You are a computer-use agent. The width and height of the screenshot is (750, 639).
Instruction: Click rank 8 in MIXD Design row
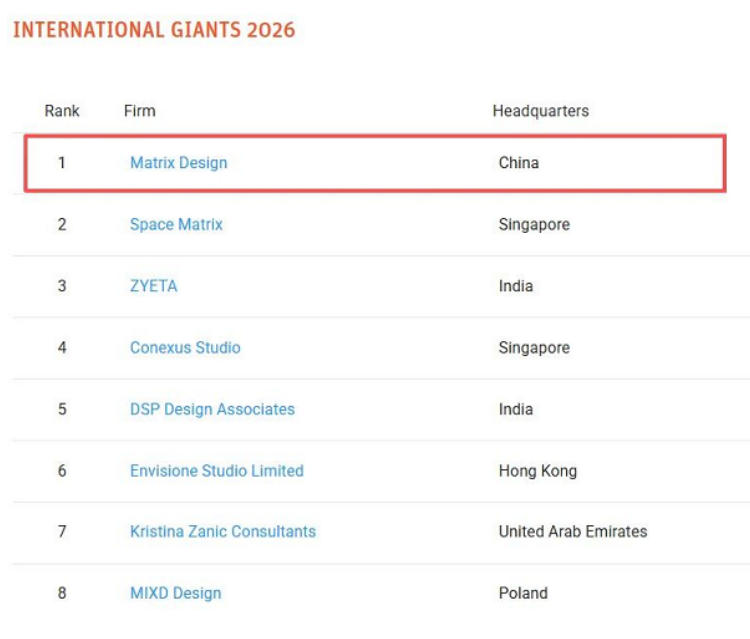point(62,593)
